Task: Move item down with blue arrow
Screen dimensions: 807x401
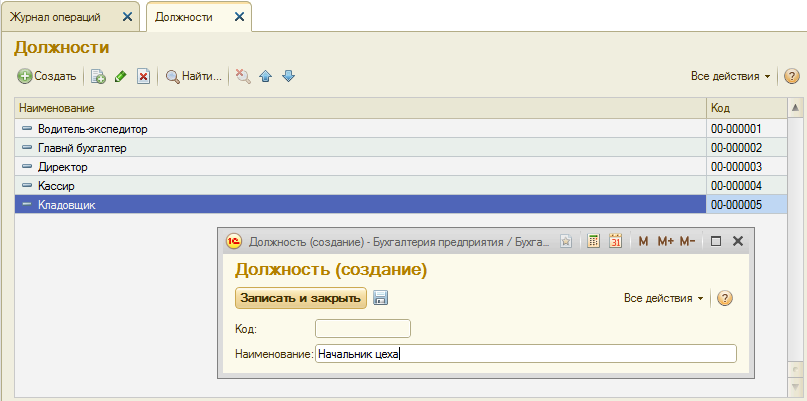Action: pos(288,76)
